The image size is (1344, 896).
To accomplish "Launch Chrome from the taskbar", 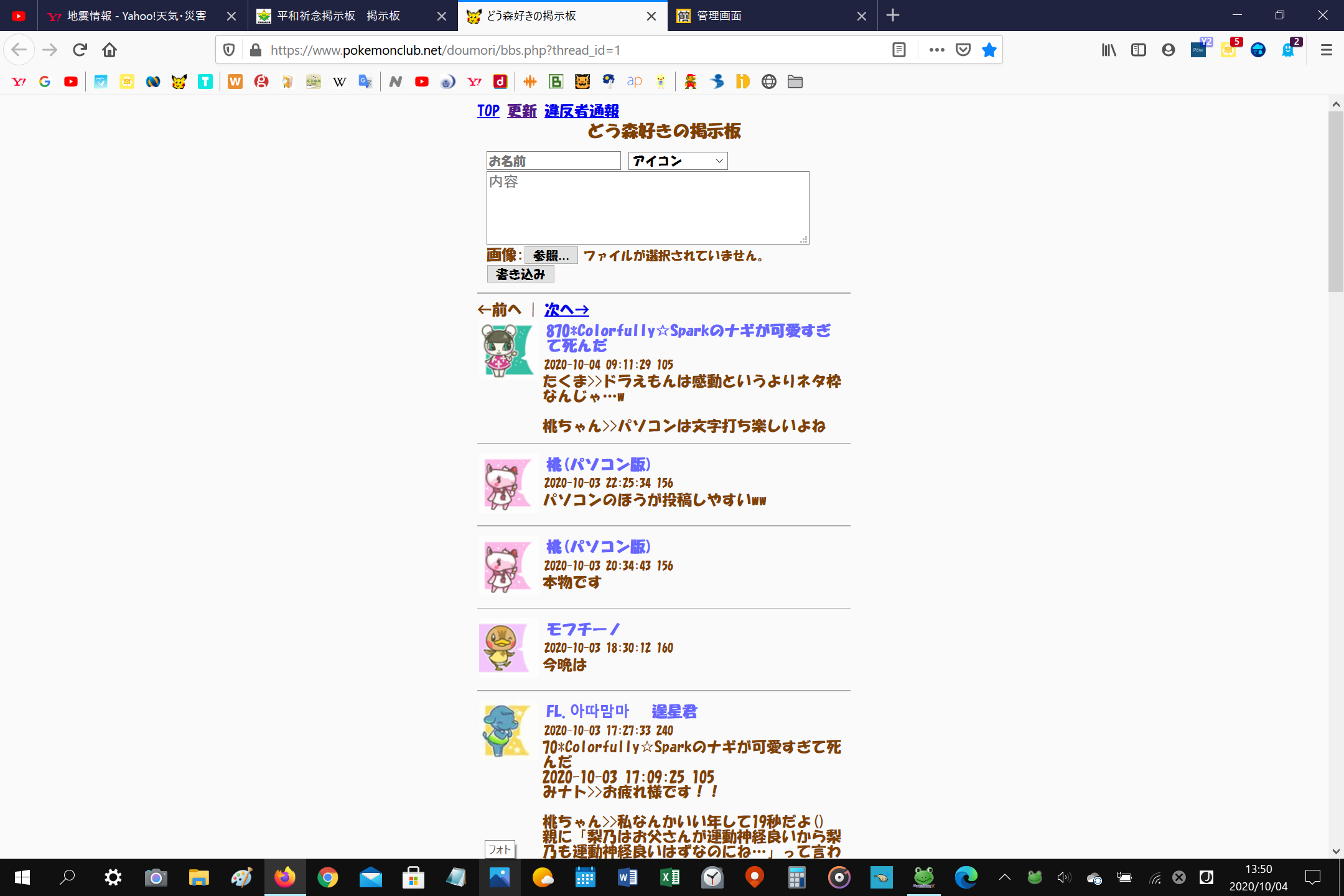I will 328,877.
